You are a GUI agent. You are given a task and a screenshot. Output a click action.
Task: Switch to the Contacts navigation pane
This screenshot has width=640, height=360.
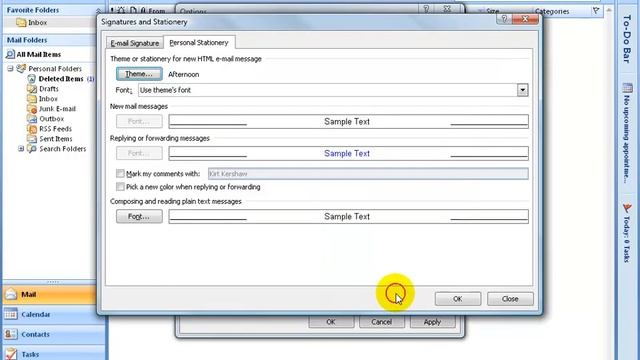53,334
